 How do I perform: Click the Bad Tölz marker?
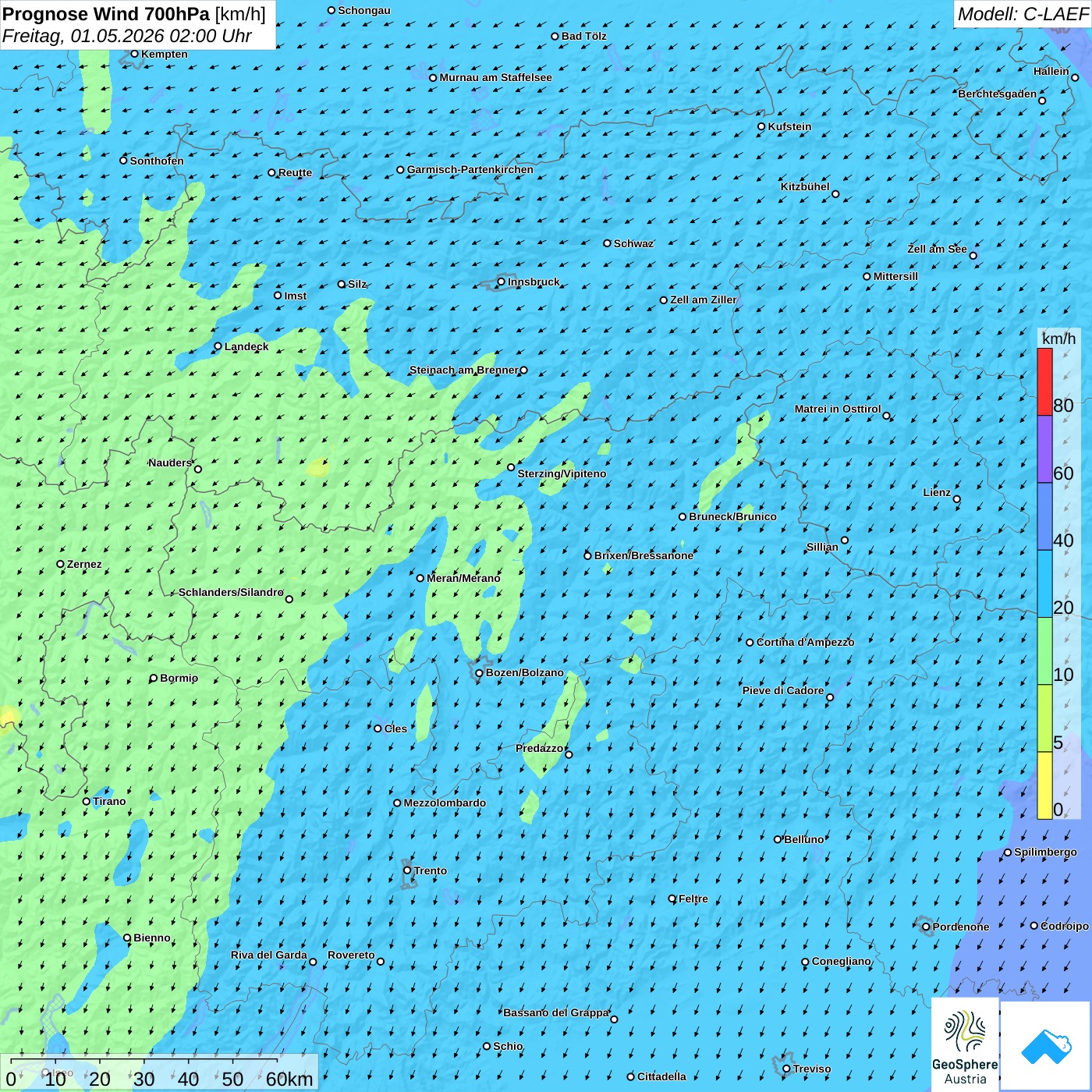pos(555,36)
